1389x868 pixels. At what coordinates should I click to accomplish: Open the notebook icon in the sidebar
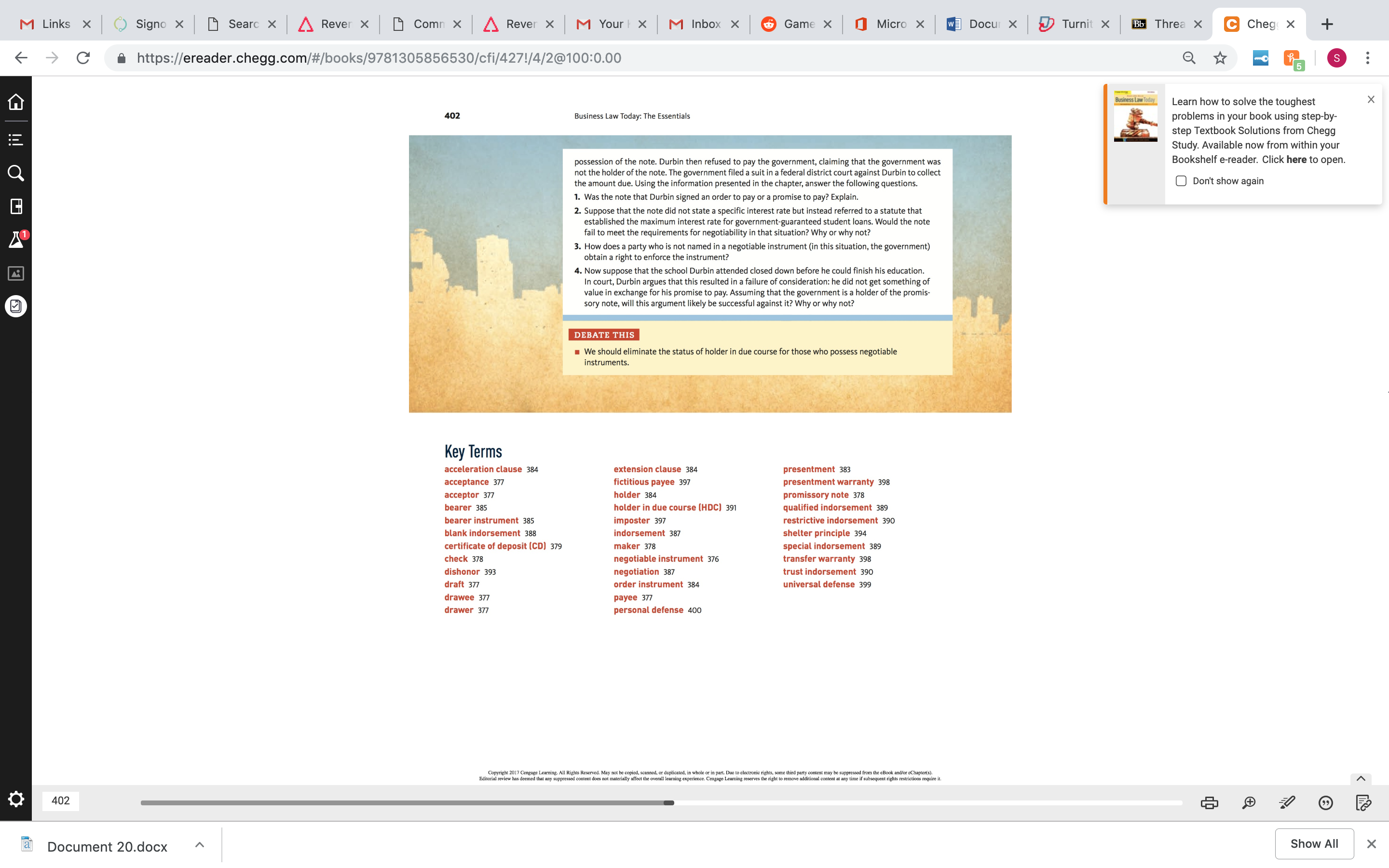pyautogui.click(x=16, y=207)
